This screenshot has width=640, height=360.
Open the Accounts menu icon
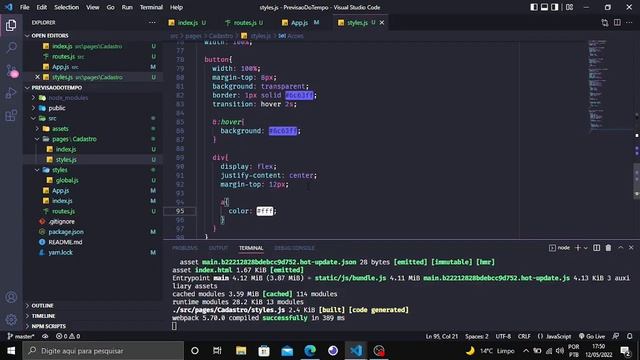click(11, 297)
